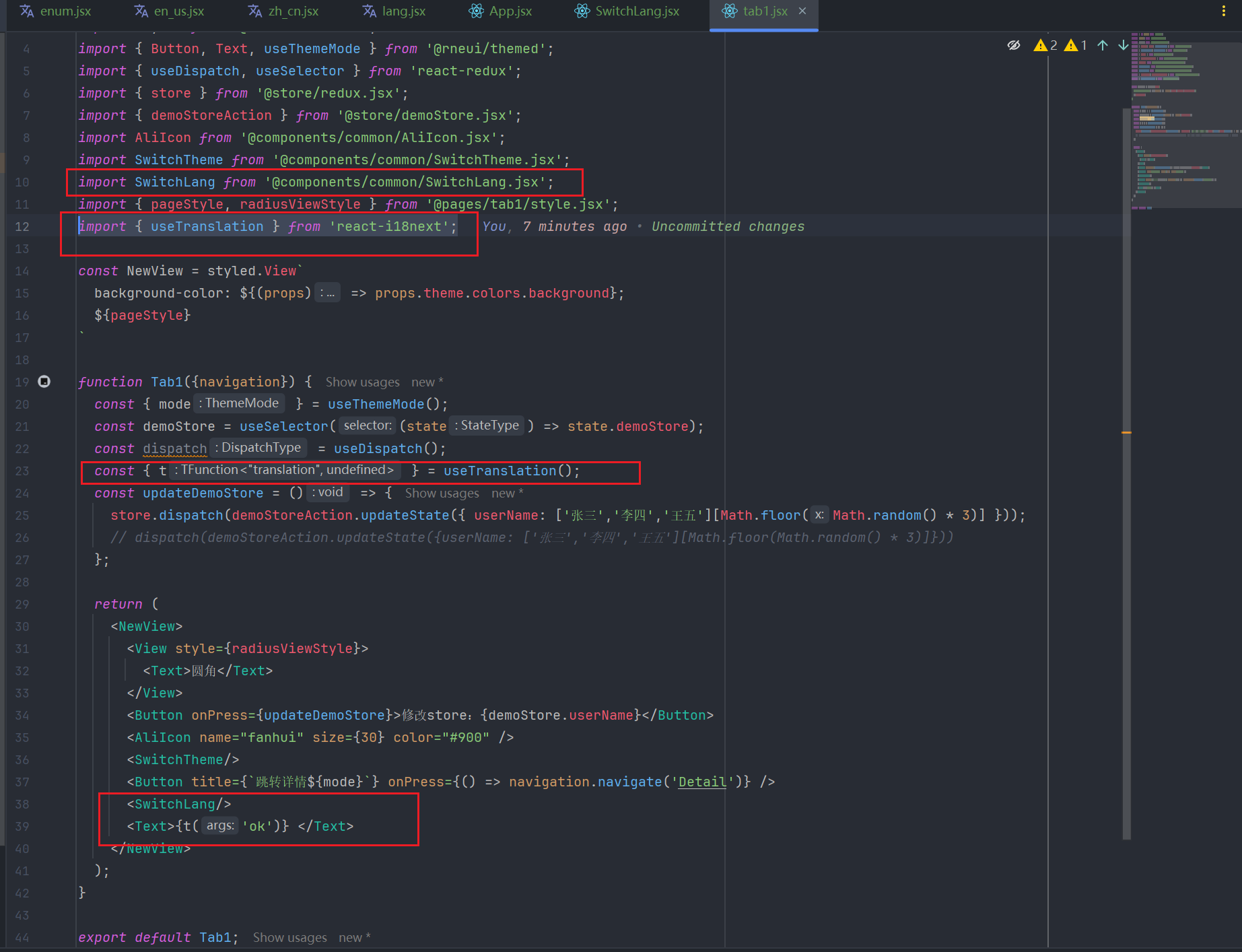Click the orange warning stripe in scrollbar
This screenshot has height=952, width=1242.
click(1126, 432)
